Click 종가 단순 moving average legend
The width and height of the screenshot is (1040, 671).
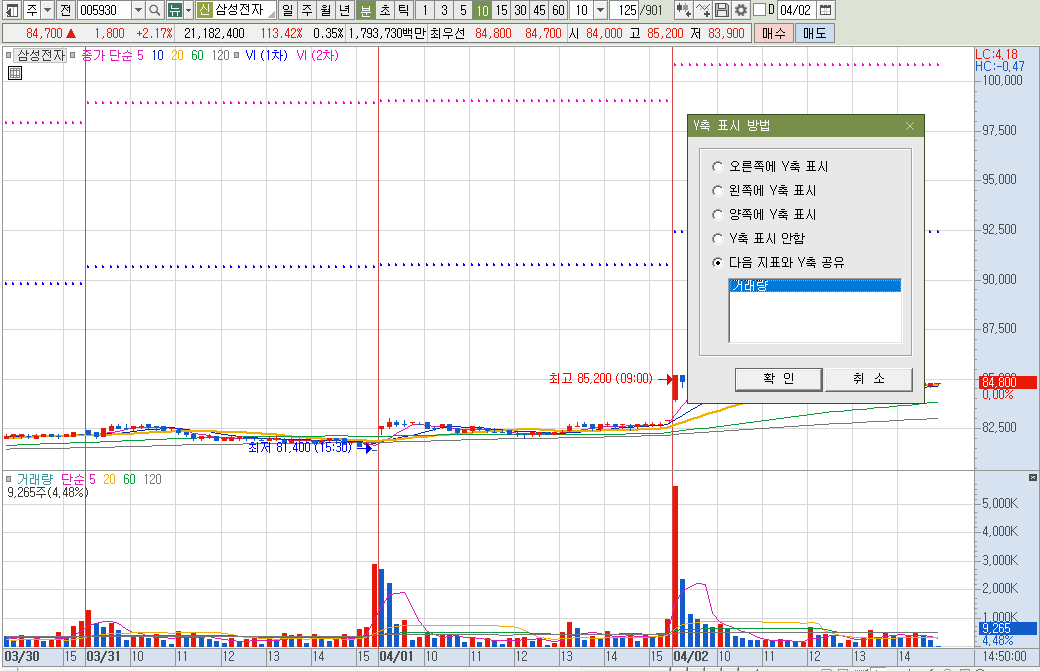[106, 56]
